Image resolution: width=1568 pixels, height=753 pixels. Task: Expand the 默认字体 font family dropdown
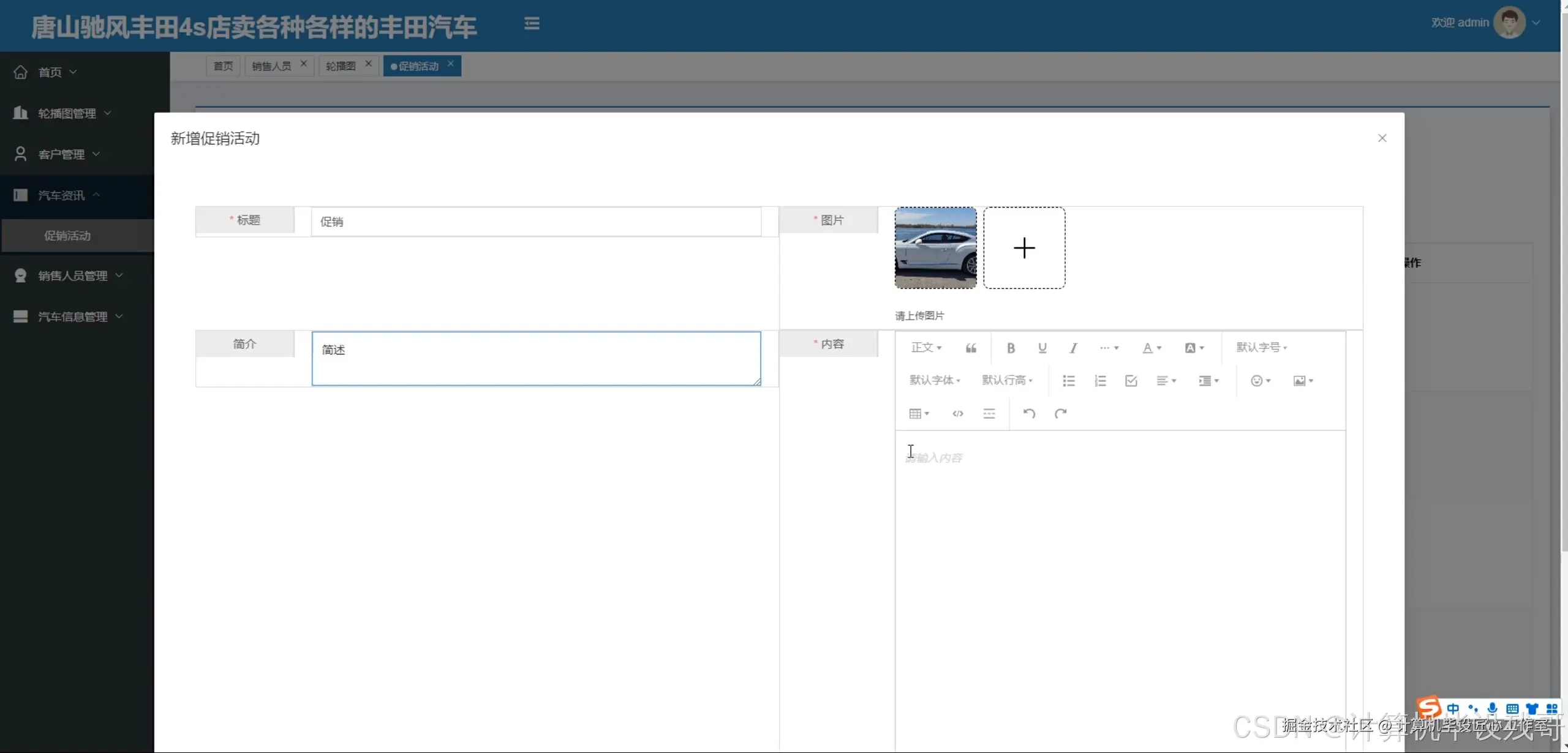coord(935,380)
